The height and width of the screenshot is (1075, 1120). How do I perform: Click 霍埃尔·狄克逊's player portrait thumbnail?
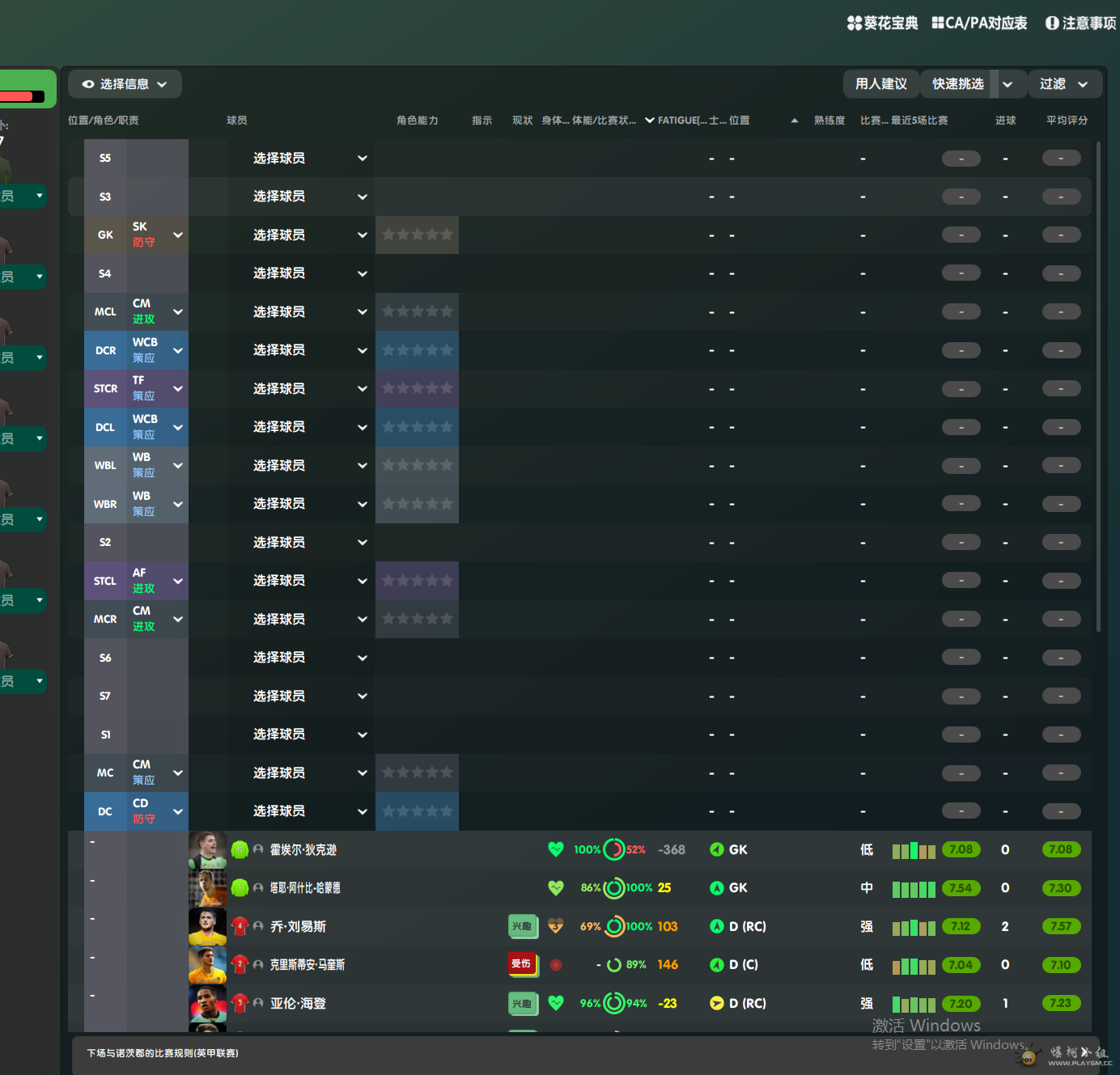pyautogui.click(x=207, y=849)
